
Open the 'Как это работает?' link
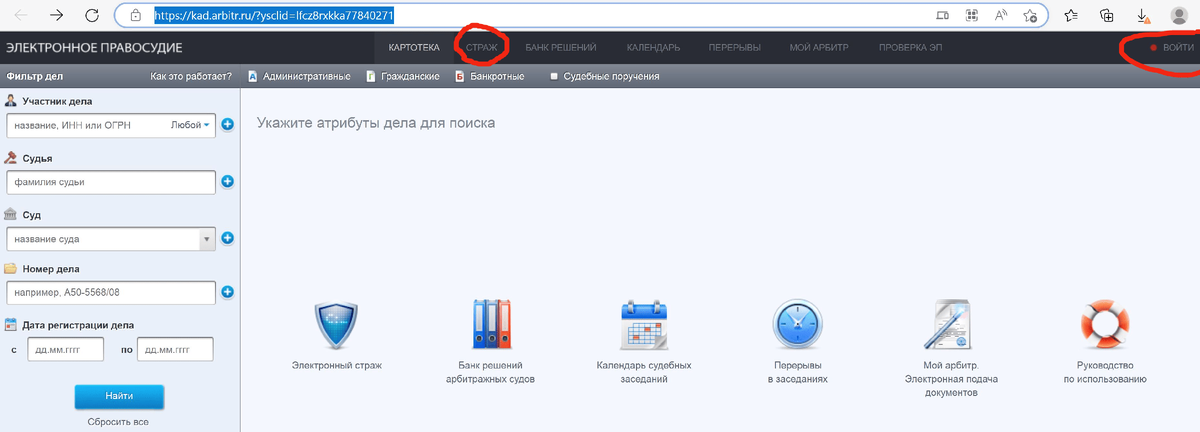[191, 76]
